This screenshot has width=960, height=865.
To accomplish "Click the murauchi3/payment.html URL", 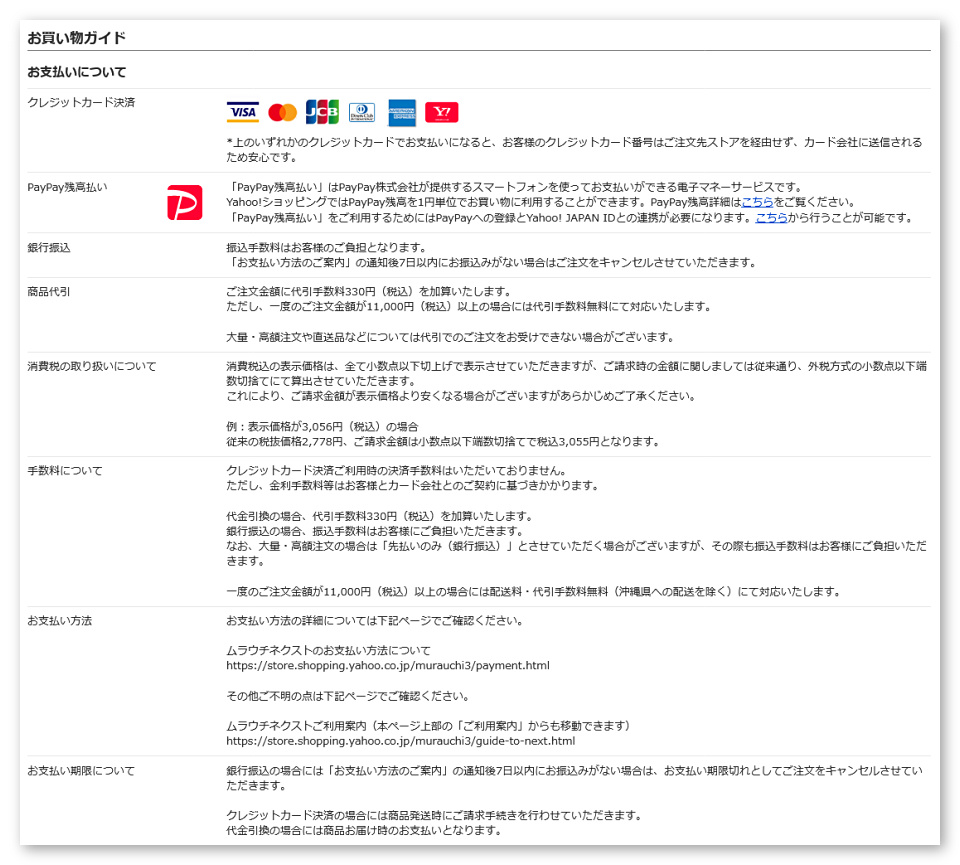I will pyautogui.click(x=388, y=665).
